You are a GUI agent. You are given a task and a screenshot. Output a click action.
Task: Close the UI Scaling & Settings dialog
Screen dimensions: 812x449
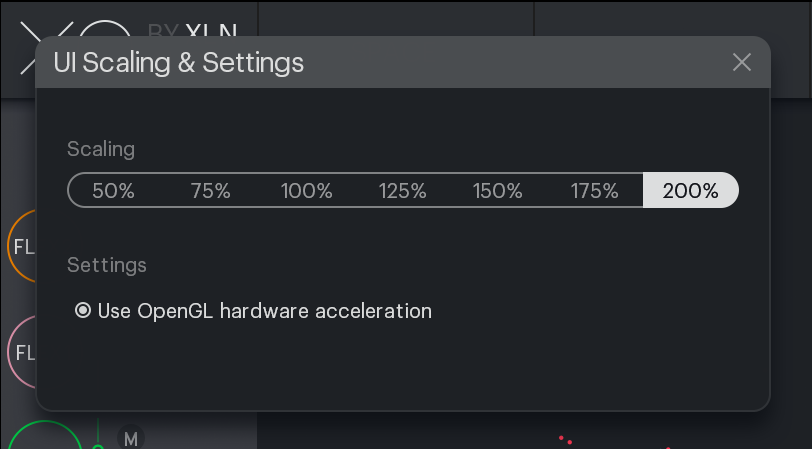point(742,62)
